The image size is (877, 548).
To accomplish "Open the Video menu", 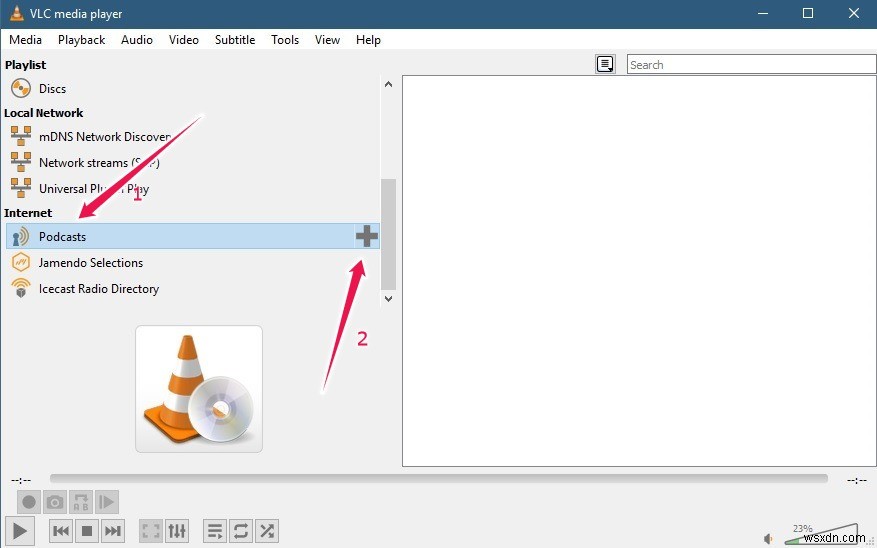I will point(183,40).
